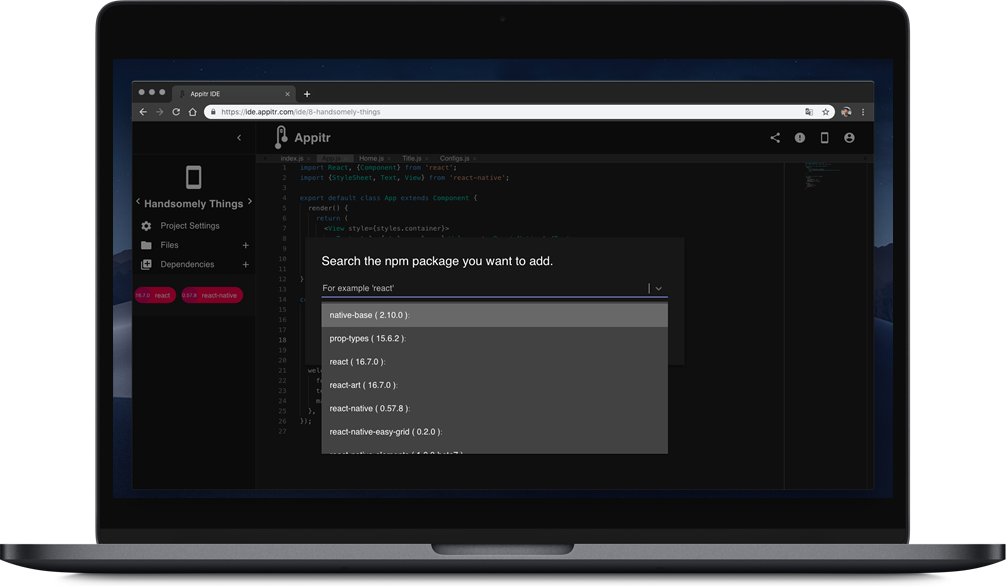1006x586 pixels.
Task: Switch to the Configs.js tab
Action: [x=455, y=159]
